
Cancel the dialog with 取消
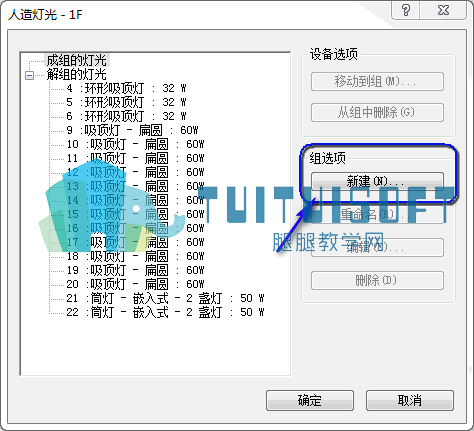pos(410,400)
